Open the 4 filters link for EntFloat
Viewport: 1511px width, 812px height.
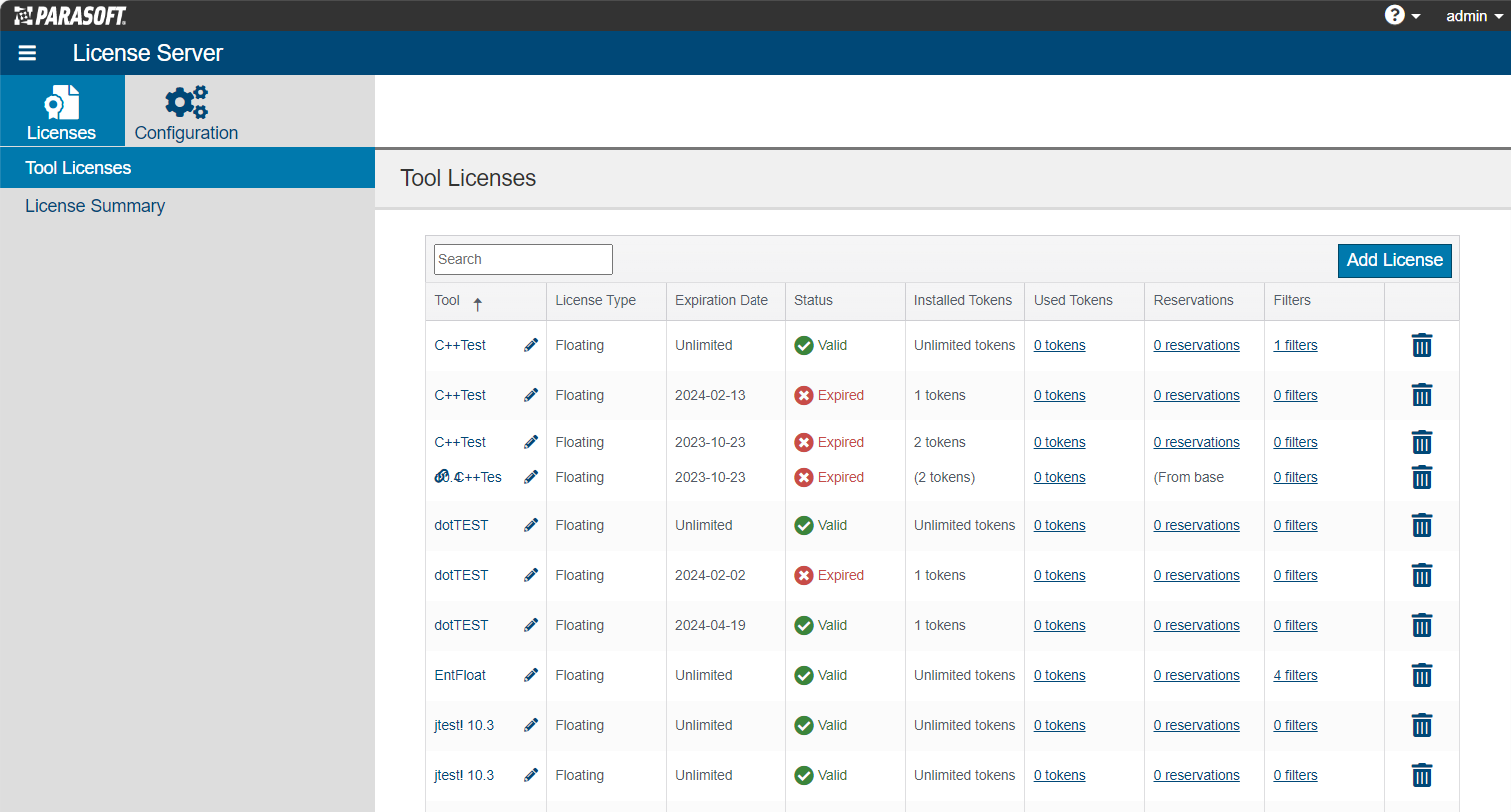coord(1295,675)
